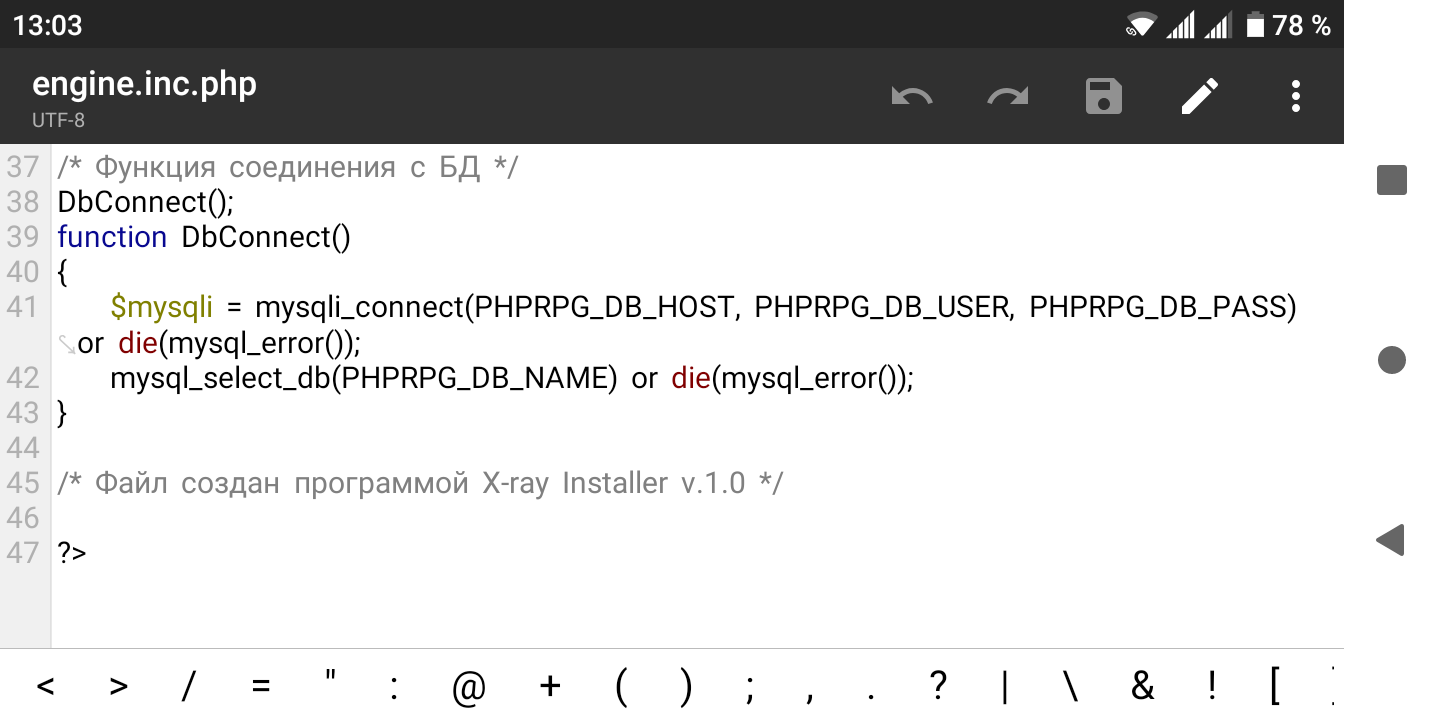The width and height of the screenshot is (1440, 720).
Task: Tap the battery status icon
Action: [x=1256, y=25]
